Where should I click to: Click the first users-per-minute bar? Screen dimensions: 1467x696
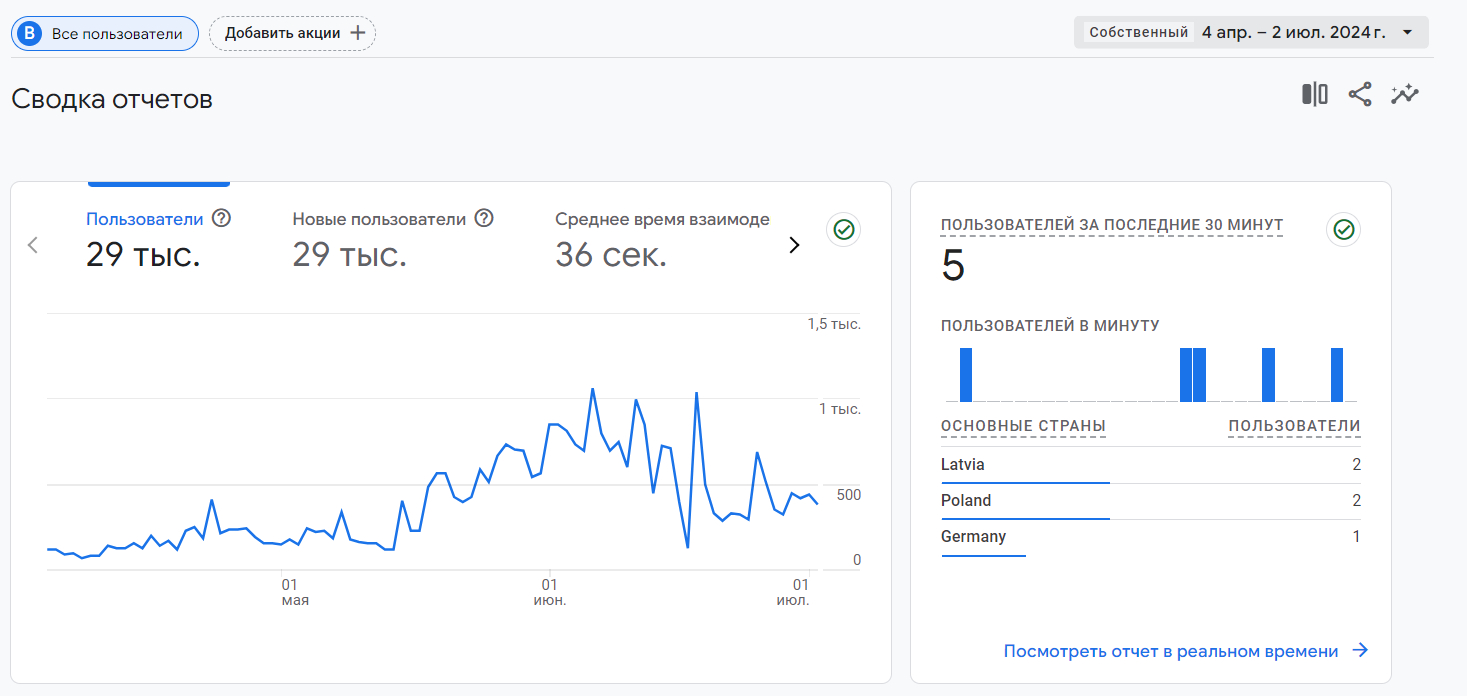[x=966, y=375]
